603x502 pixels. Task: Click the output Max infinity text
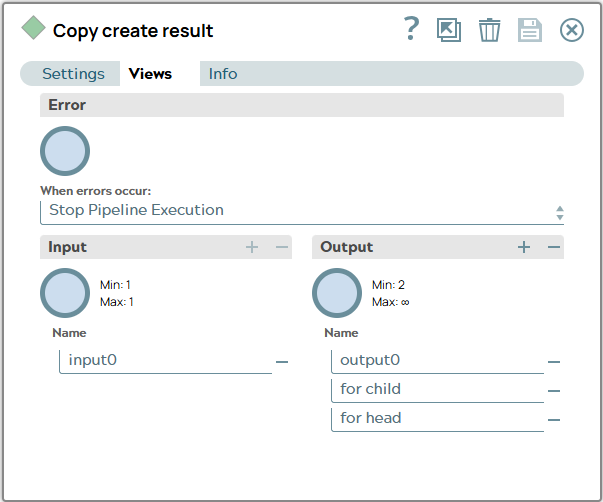click(390, 302)
